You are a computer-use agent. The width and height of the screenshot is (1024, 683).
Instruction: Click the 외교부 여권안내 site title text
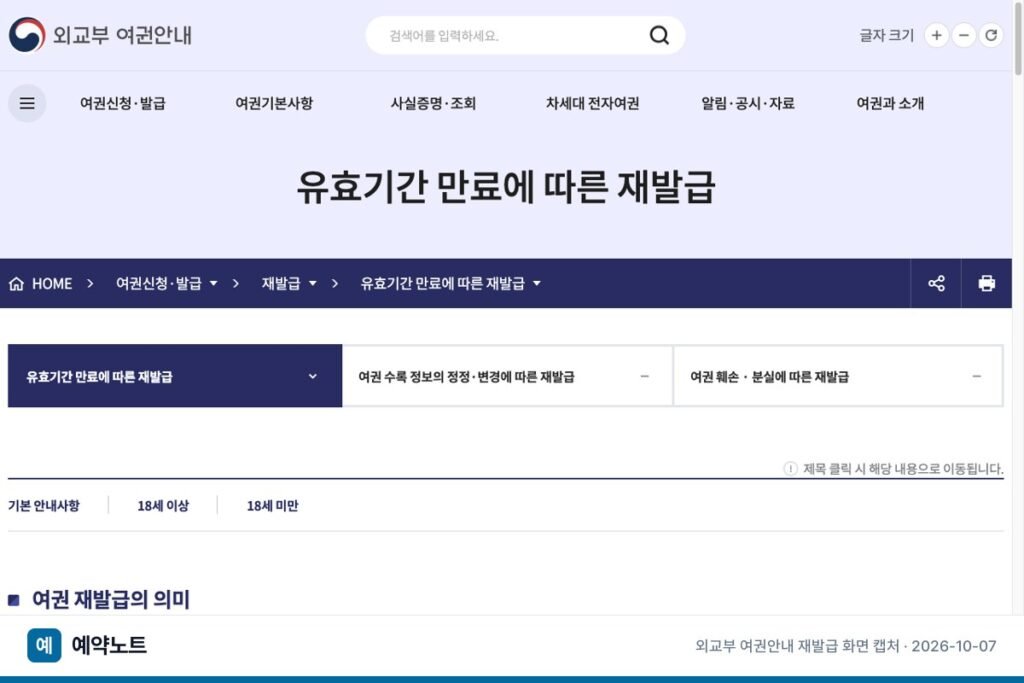(x=122, y=35)
